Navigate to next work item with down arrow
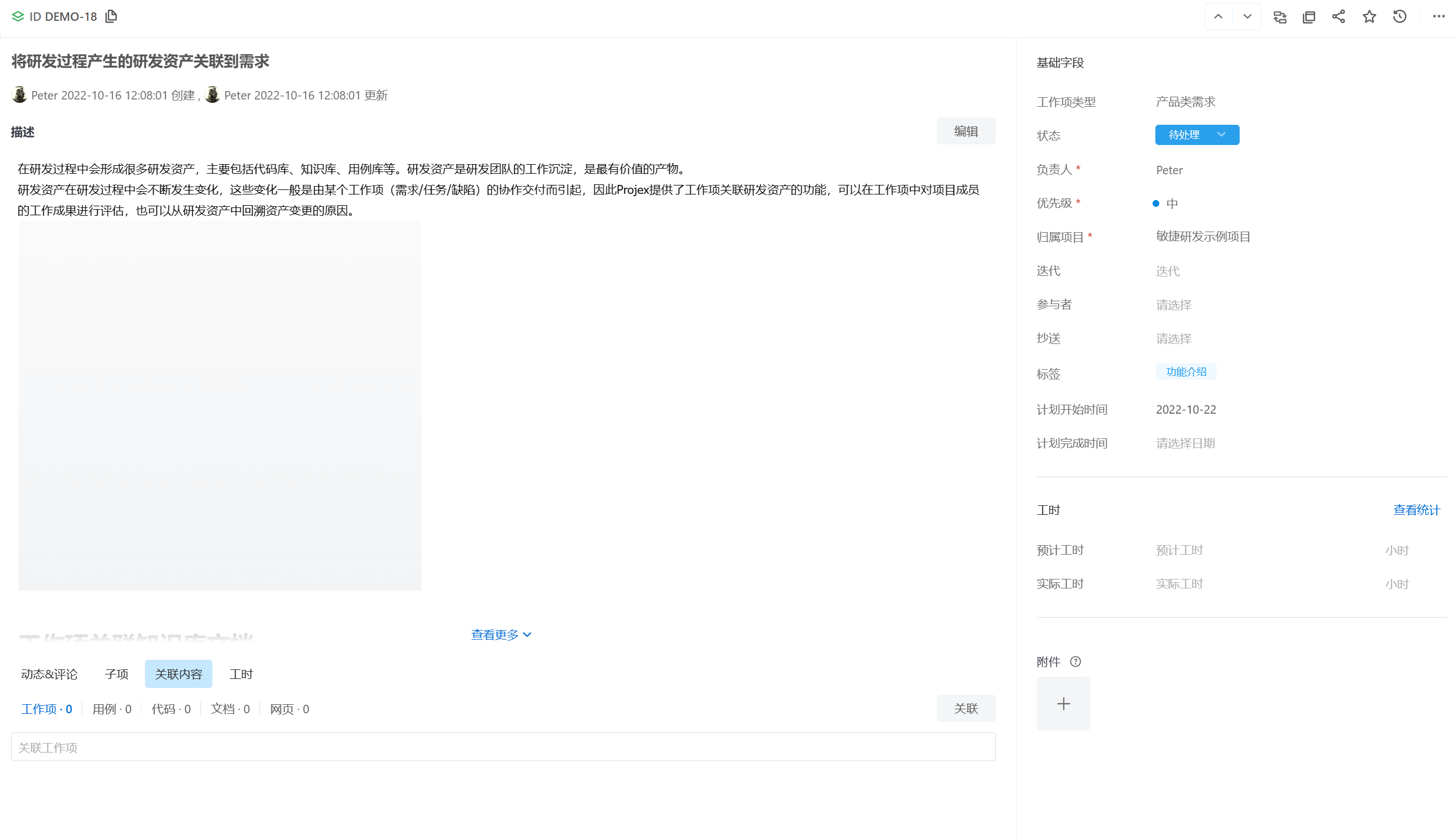Viewport: 1456px width, 838px height. click(1246, 16)
